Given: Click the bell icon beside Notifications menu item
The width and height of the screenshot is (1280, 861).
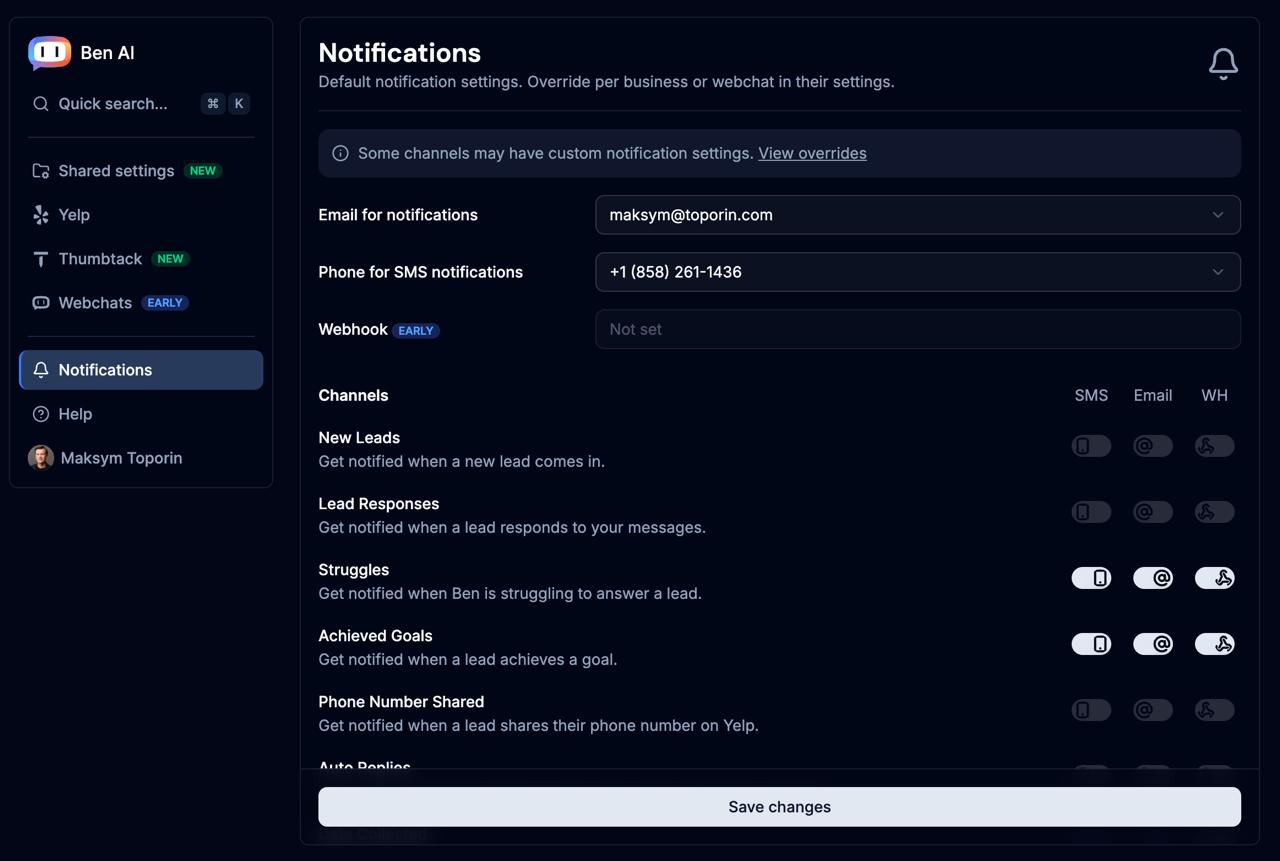Looking at the screenshot, I should pyautogui.click(x=41, y=370).
